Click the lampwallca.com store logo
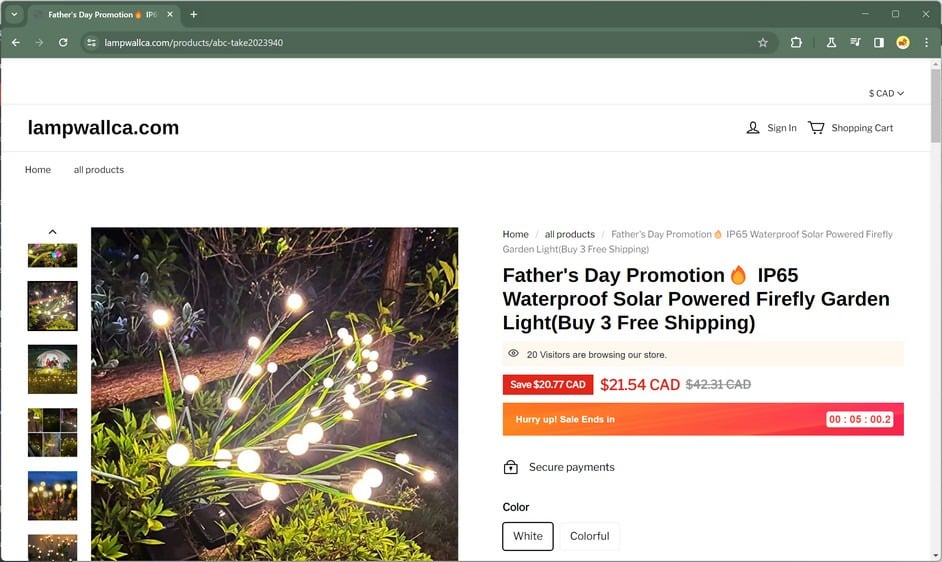This screenshot has width=942, height=562. click(x=103, y=128)
